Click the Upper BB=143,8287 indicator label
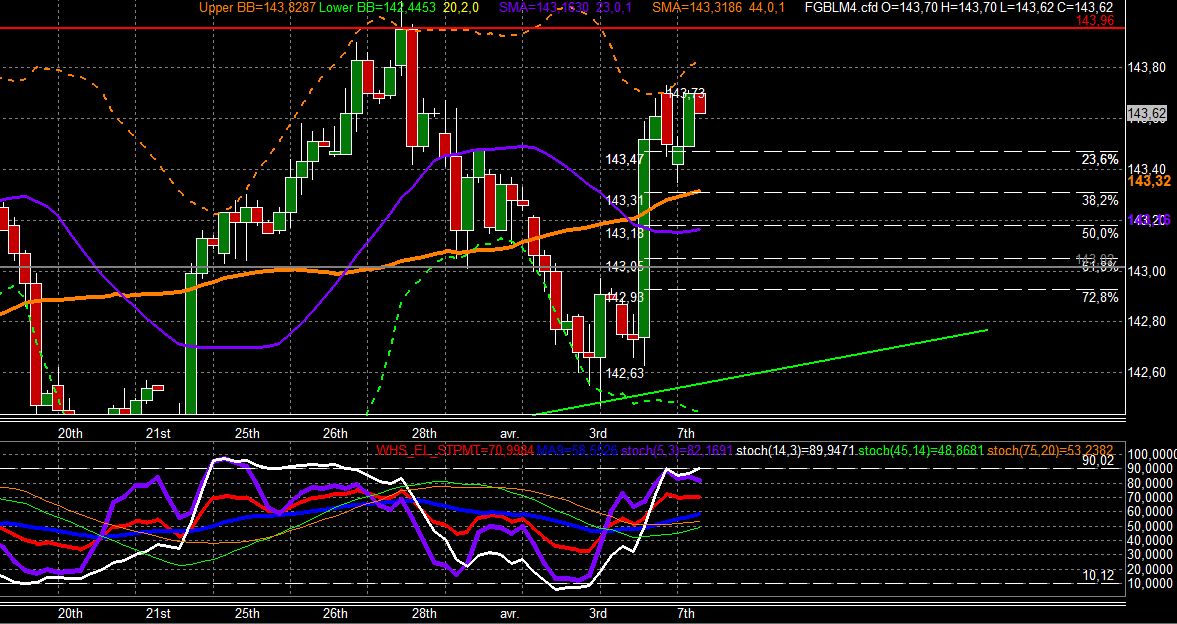 point(257,8)
